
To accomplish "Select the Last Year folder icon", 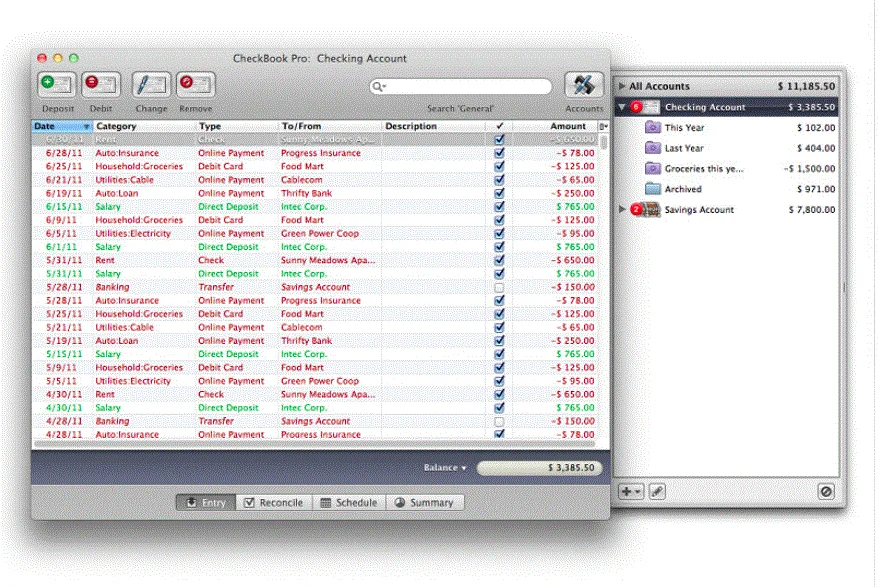I will pos(653,148).
